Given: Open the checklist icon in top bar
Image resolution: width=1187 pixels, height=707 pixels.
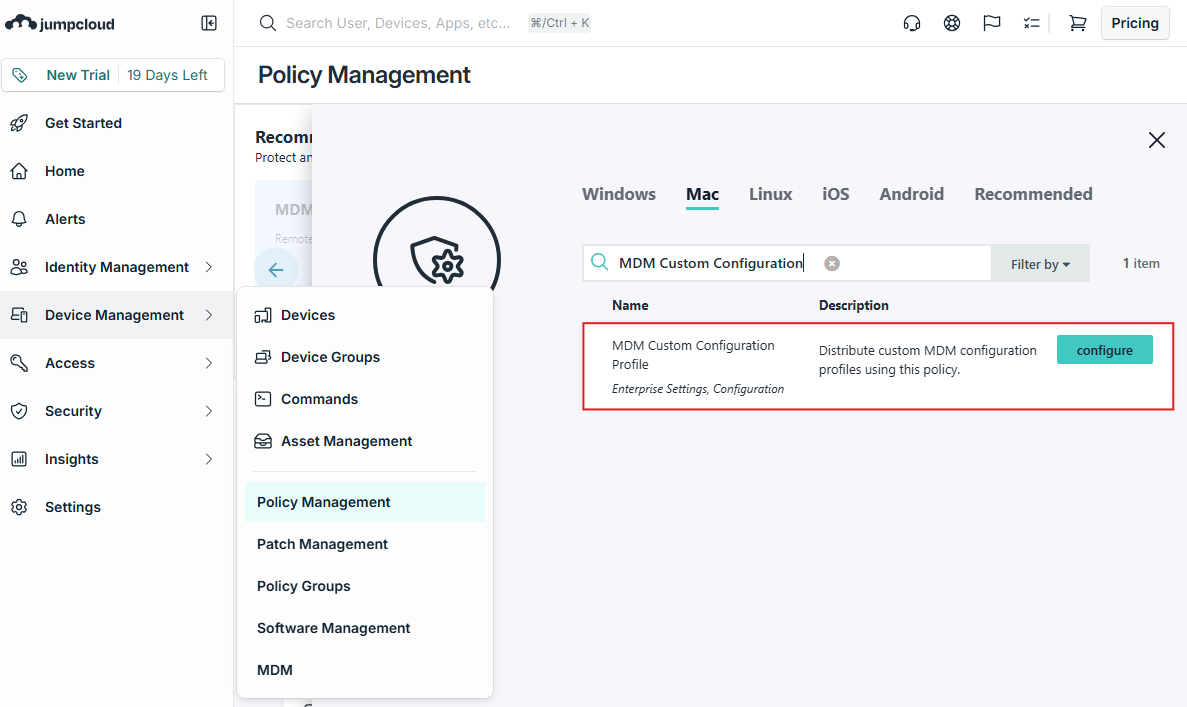Looking at the screenshot, I should tap(1032, 23).
